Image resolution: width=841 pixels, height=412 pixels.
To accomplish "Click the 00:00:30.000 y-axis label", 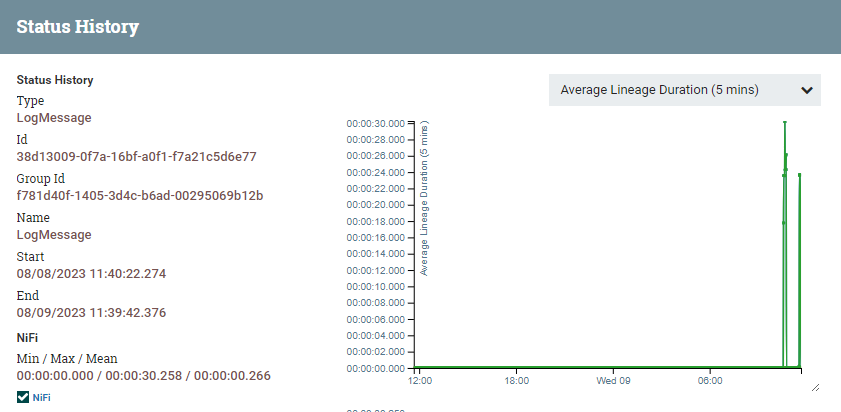I will click(375, 123).
